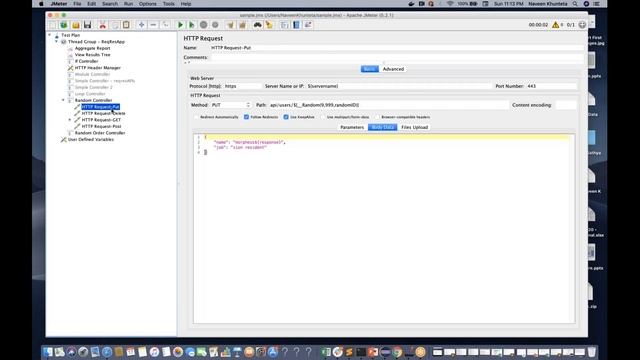Image resolution: width=640 pixels, height=360 pixels.
Task: Toggle Use multipart/form-data checkbox
Action: (x=323, y=117)
